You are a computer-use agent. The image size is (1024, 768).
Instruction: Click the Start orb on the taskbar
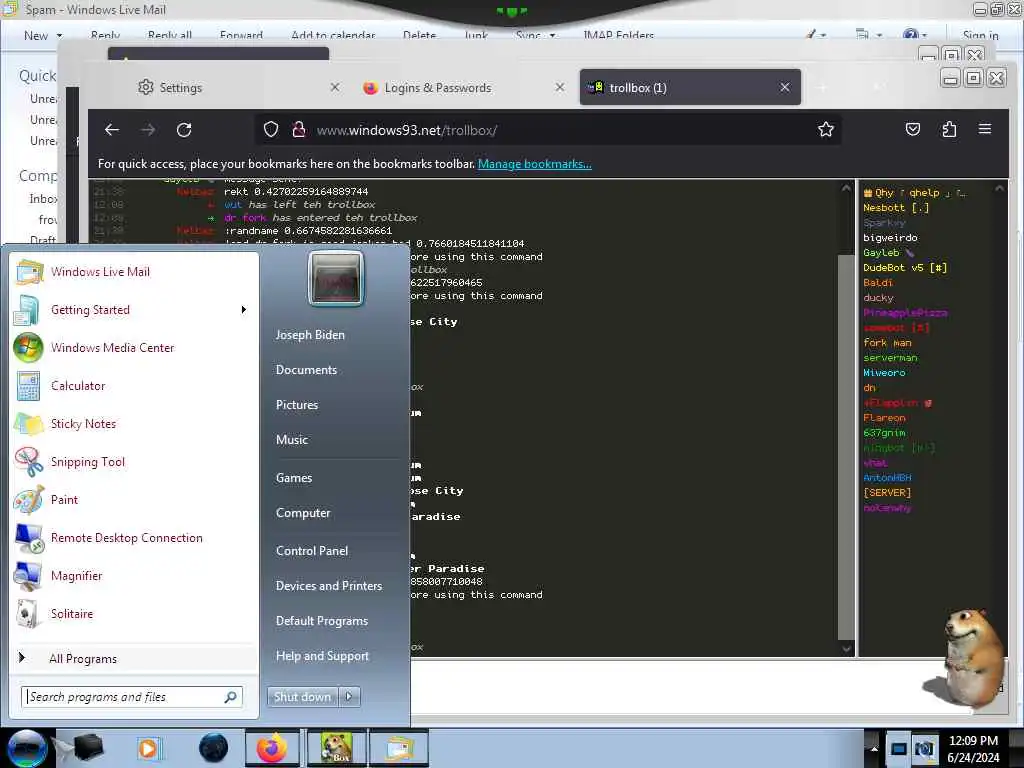click(27, 748)
